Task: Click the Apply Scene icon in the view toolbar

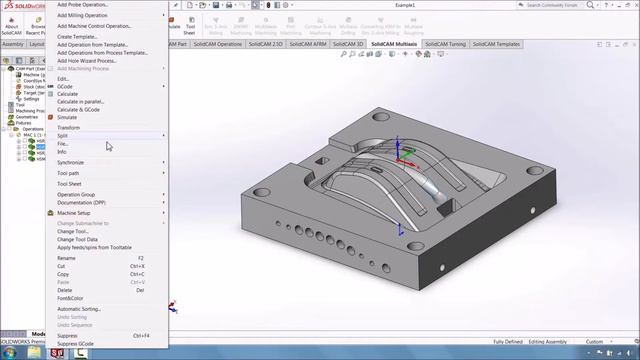Action: 427,54
